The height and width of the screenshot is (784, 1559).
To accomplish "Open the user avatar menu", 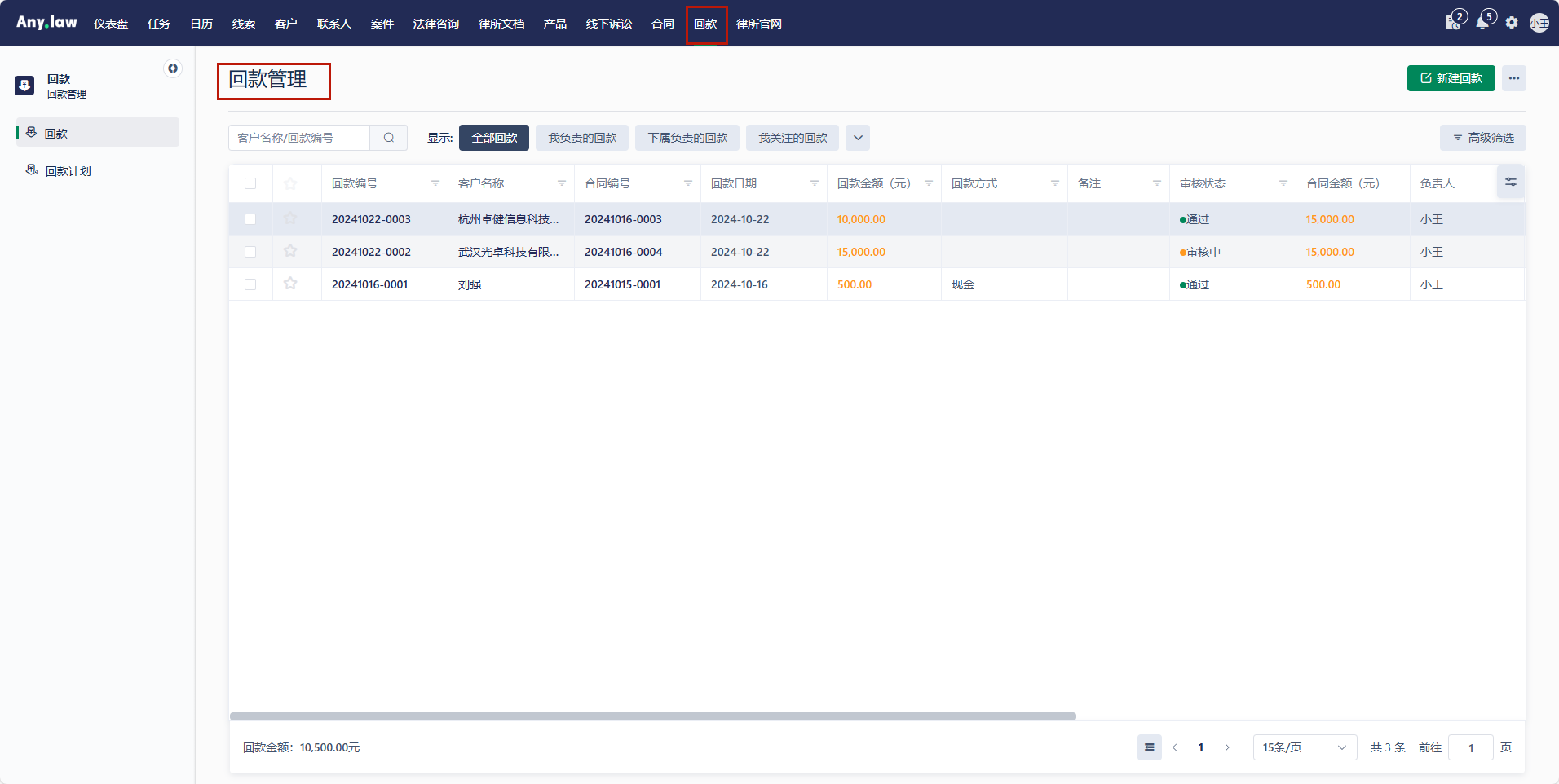I will 1539,23.
